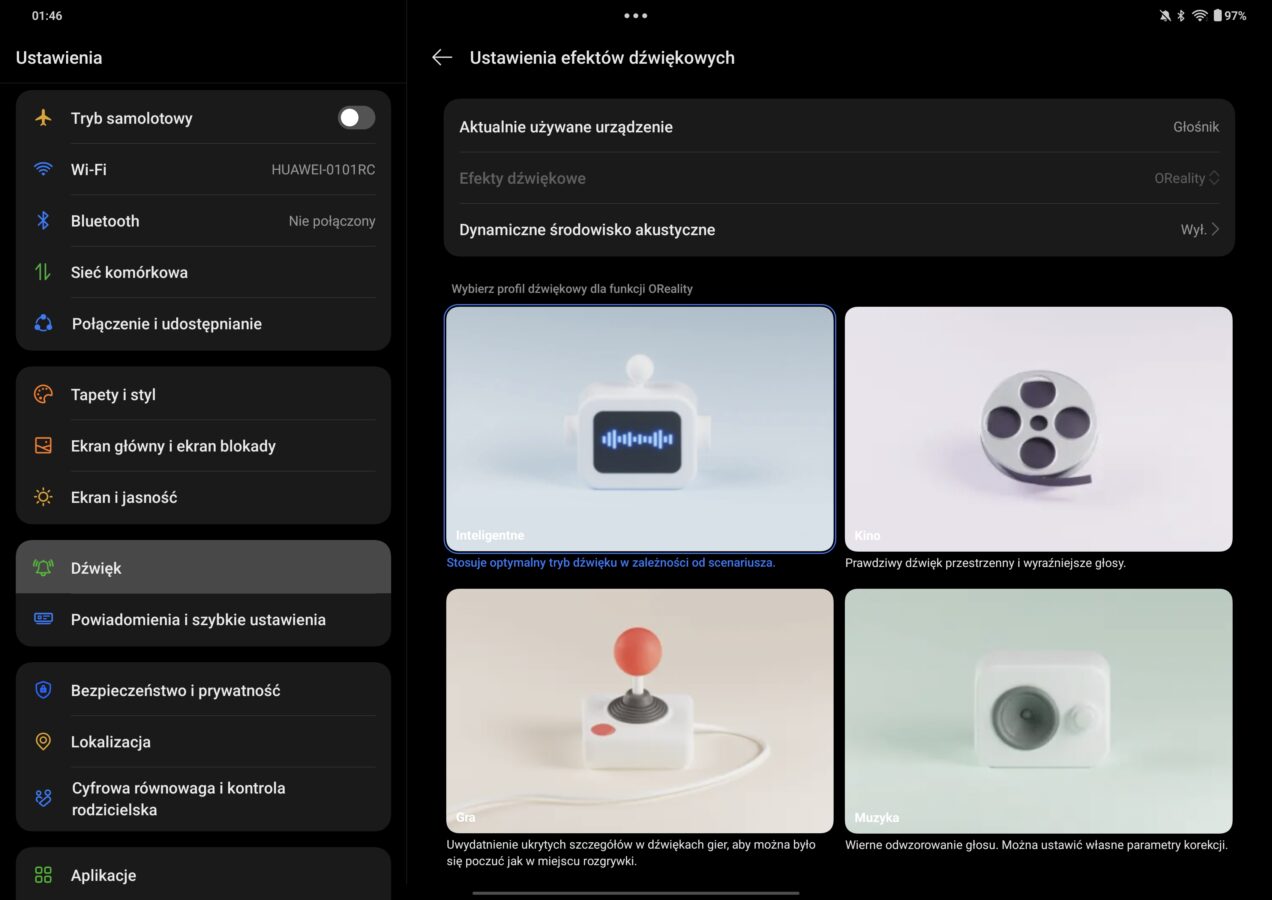Open Tapety i styl

pos(203,394)
